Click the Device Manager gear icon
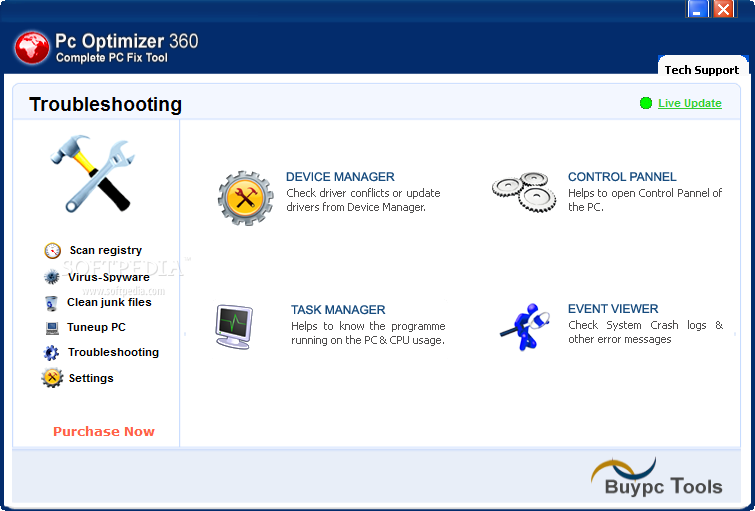Viewport: 755px width, 511px height. pos(246,198)
